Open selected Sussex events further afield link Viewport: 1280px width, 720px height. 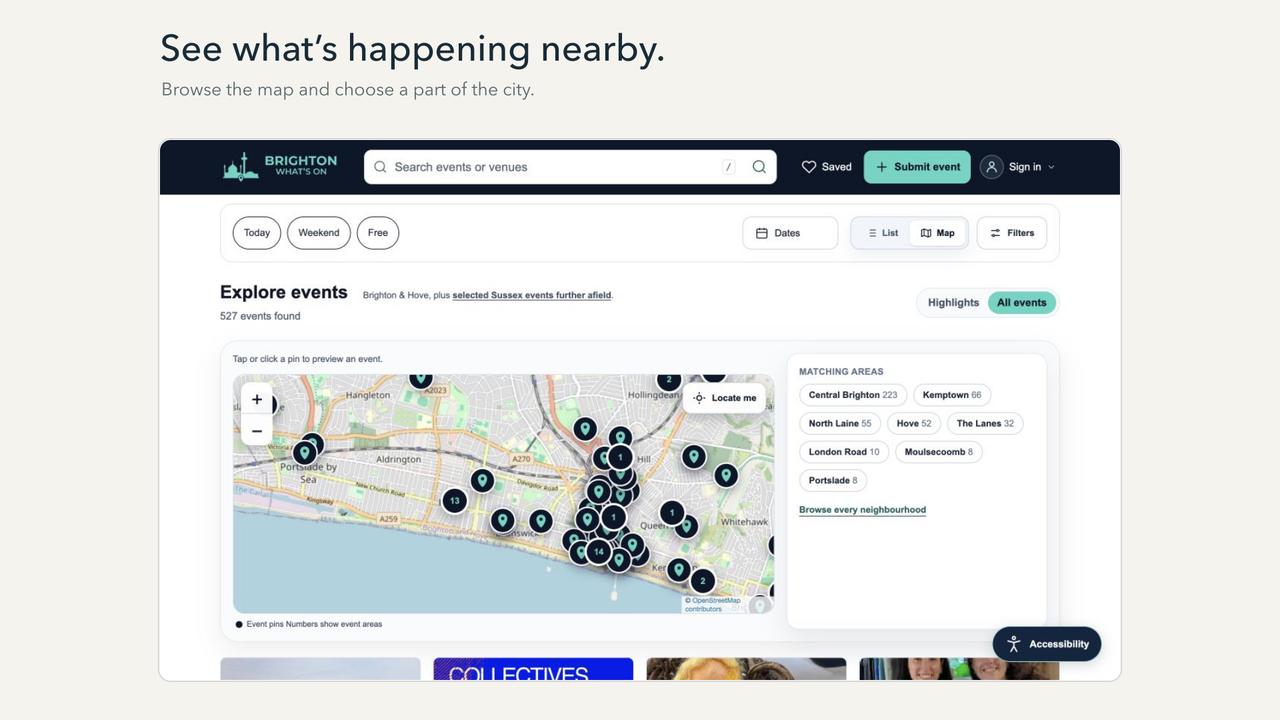(x=531, y=296)
